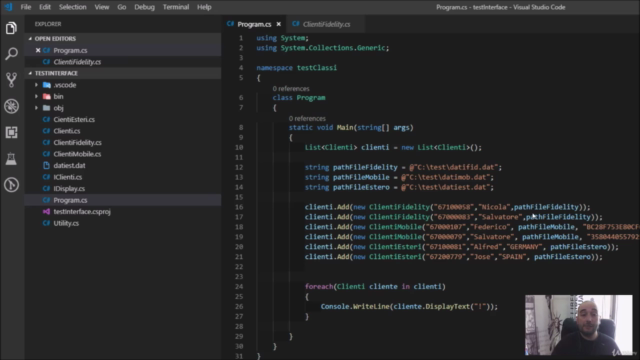
Task: Click "System.Collections.Generic" on line 2
Action: tap(333, 48)
